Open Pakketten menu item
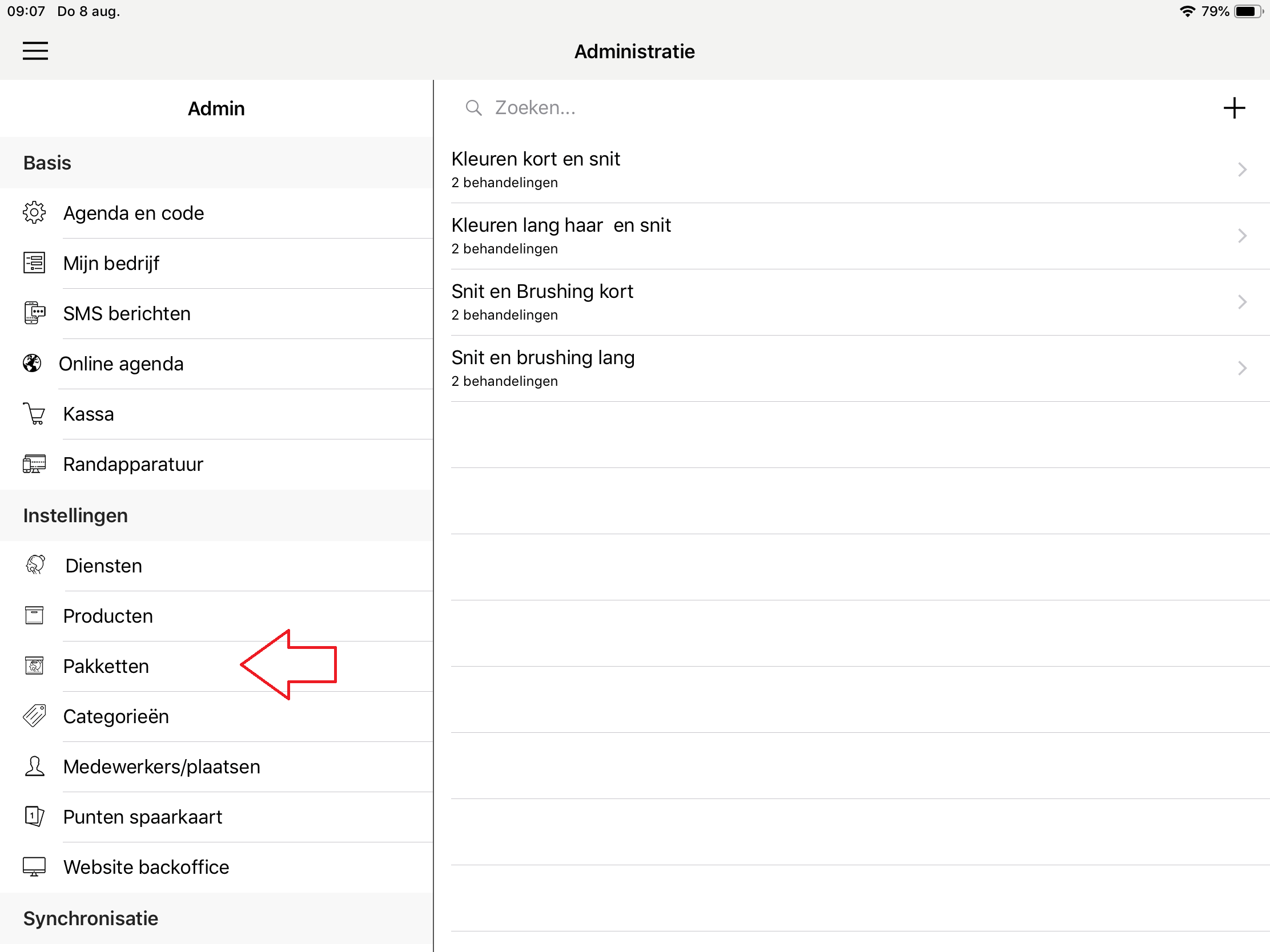The width and height of the screenshot is (1270, 952). pos(106,666)
